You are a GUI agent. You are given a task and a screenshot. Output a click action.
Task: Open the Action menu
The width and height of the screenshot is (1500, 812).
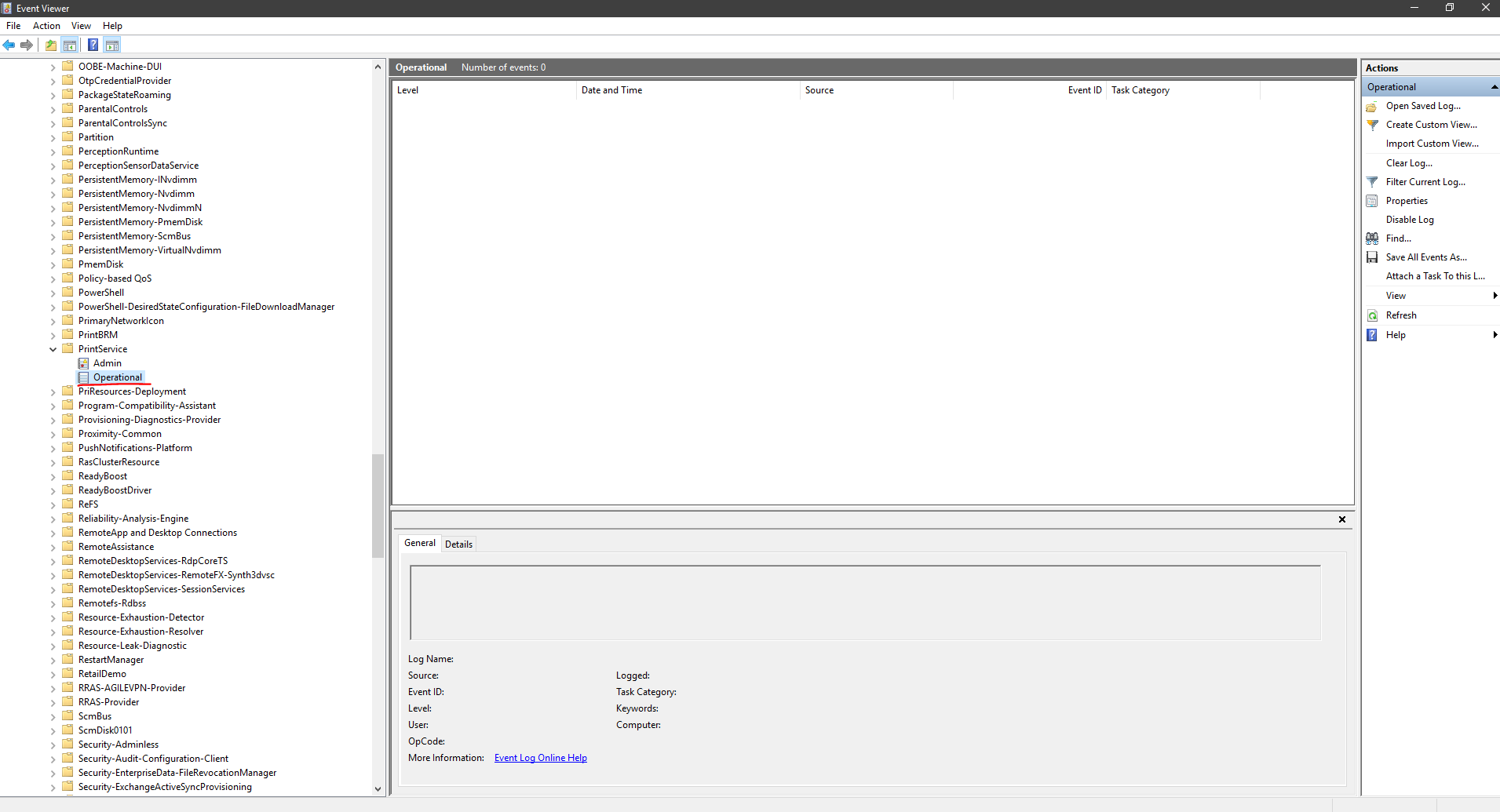point(46,26)
